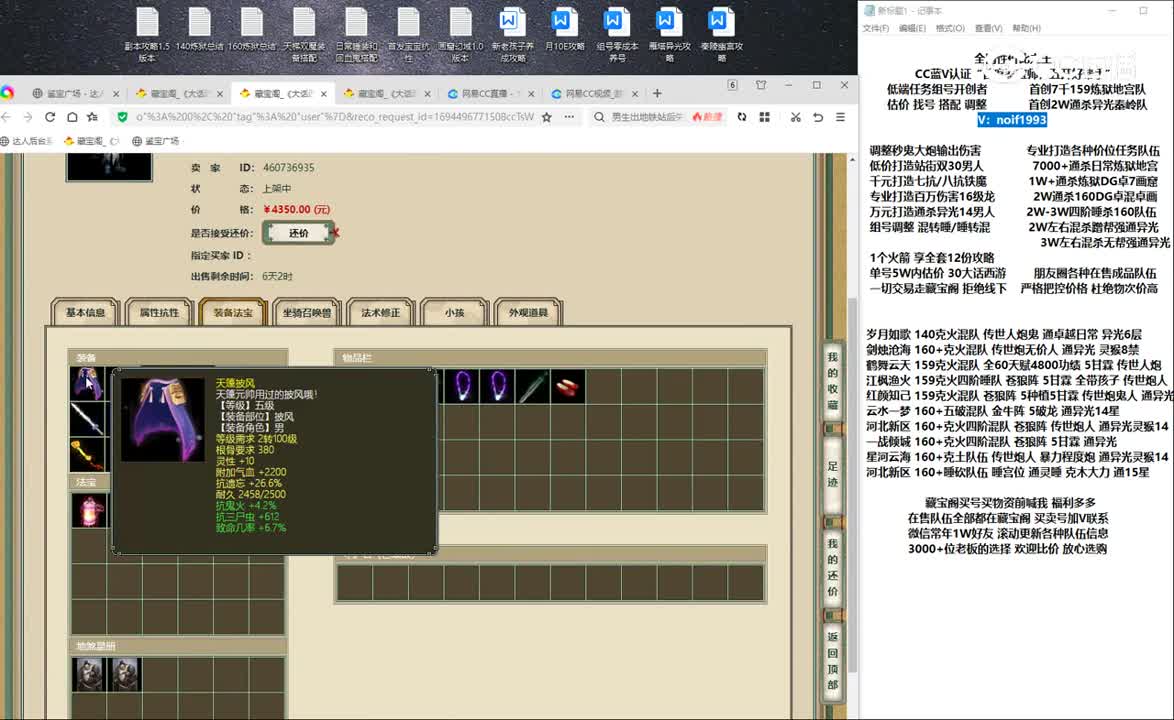This screenshot has width=1174, height=720.
Task: Go forward in the browser
Action: tap(28, 117)
